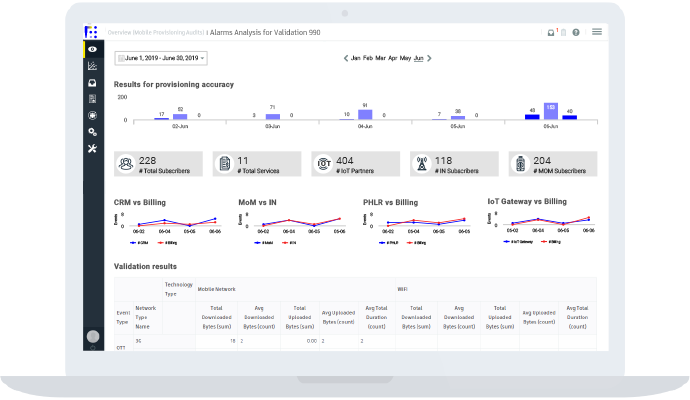The width and height of the screenshot is (690, 400).
Task: Toggle the #Billing legend in CRM vs Billing
Action: [x=168, y=243]
